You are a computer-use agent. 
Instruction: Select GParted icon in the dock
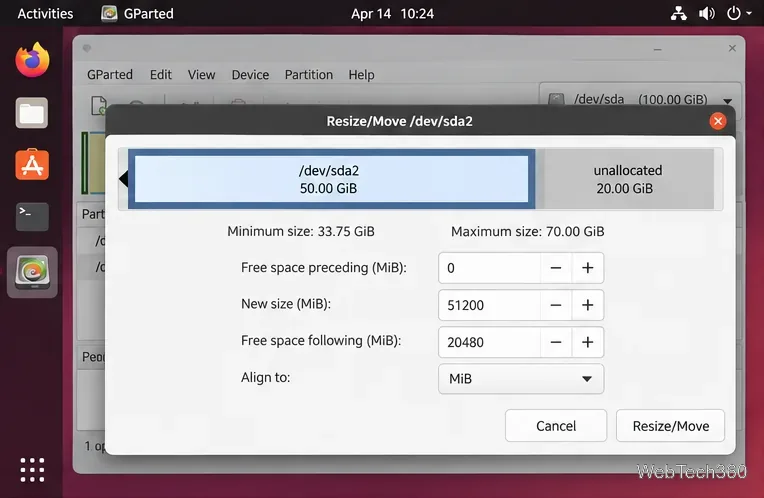32,272
